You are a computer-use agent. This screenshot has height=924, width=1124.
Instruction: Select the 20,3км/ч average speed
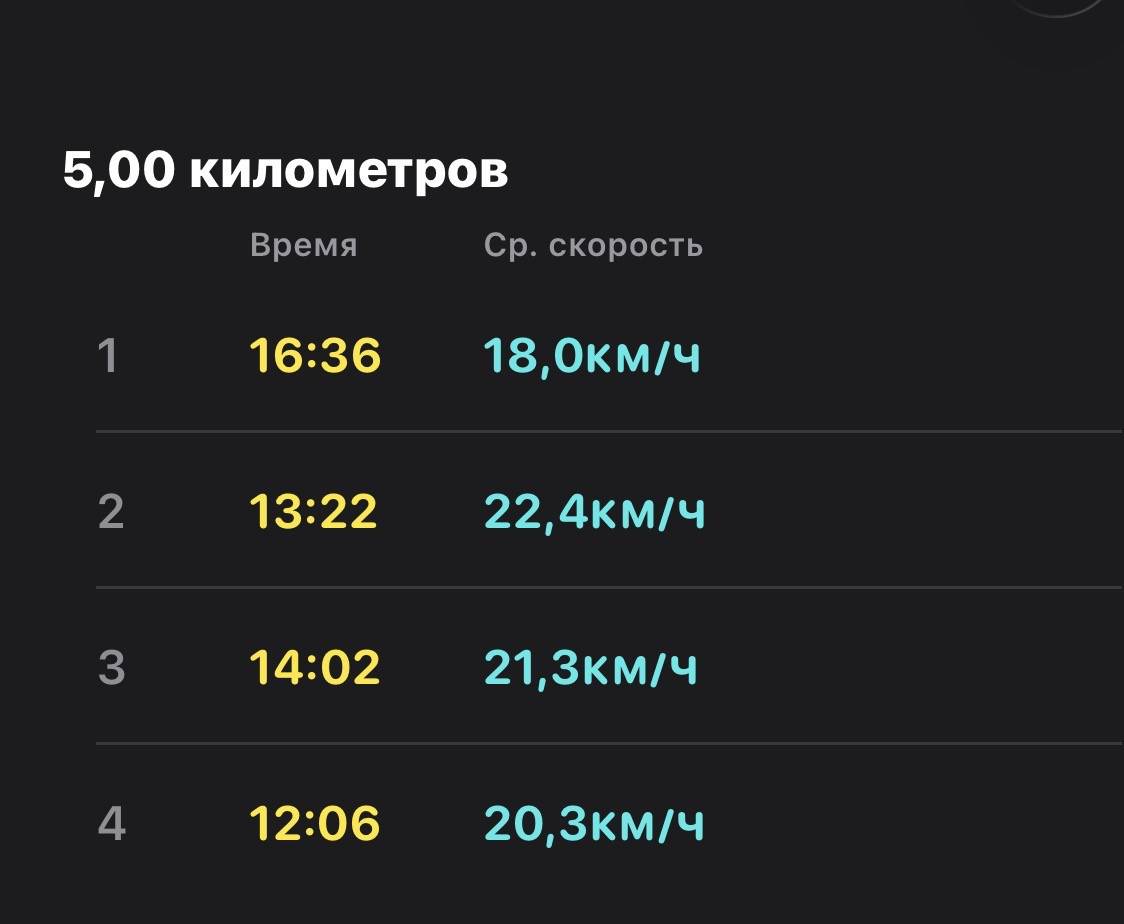[594, 824]
